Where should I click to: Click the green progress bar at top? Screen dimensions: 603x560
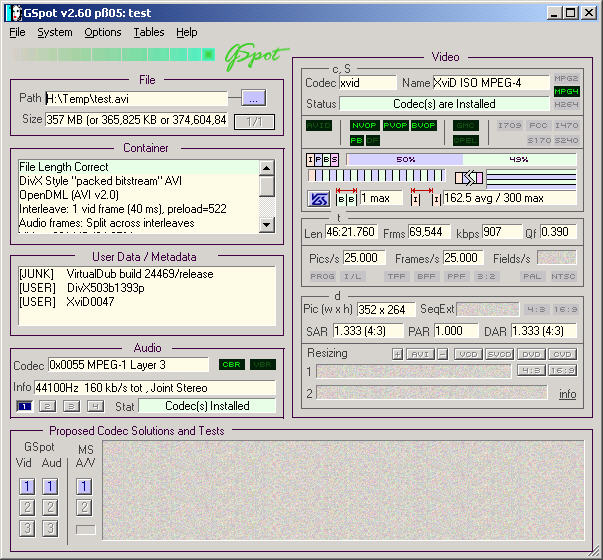pos(115,55)
